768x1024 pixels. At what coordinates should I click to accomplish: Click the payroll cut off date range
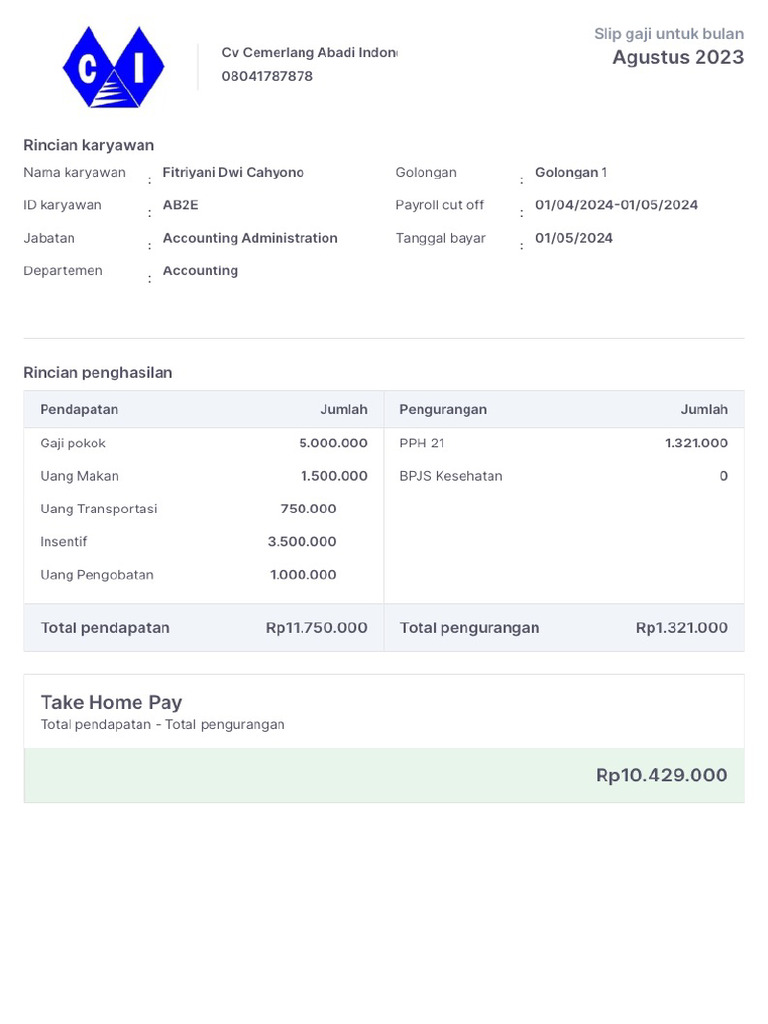point(616,205)
